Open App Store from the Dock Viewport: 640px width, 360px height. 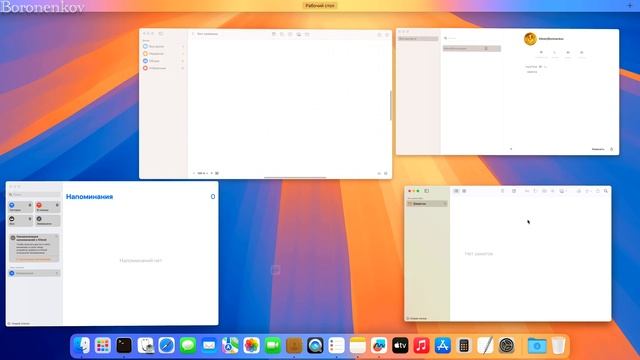pyautogui.click(x=442, y=346)
